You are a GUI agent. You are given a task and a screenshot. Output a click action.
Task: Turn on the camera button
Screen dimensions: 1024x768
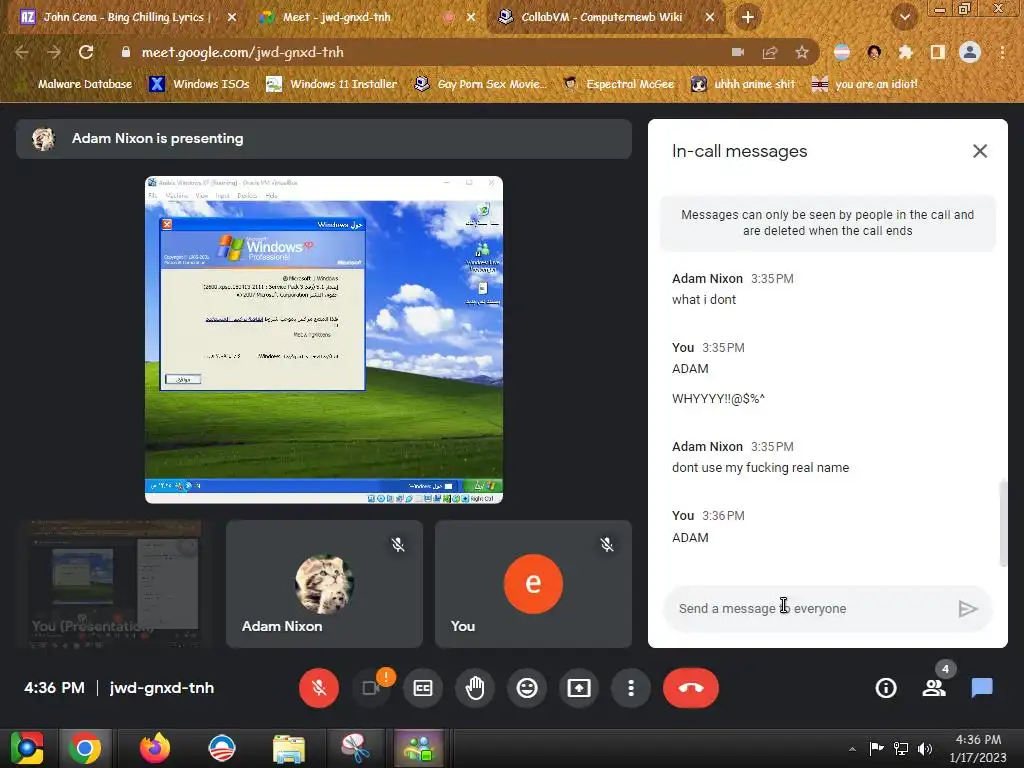371,688
